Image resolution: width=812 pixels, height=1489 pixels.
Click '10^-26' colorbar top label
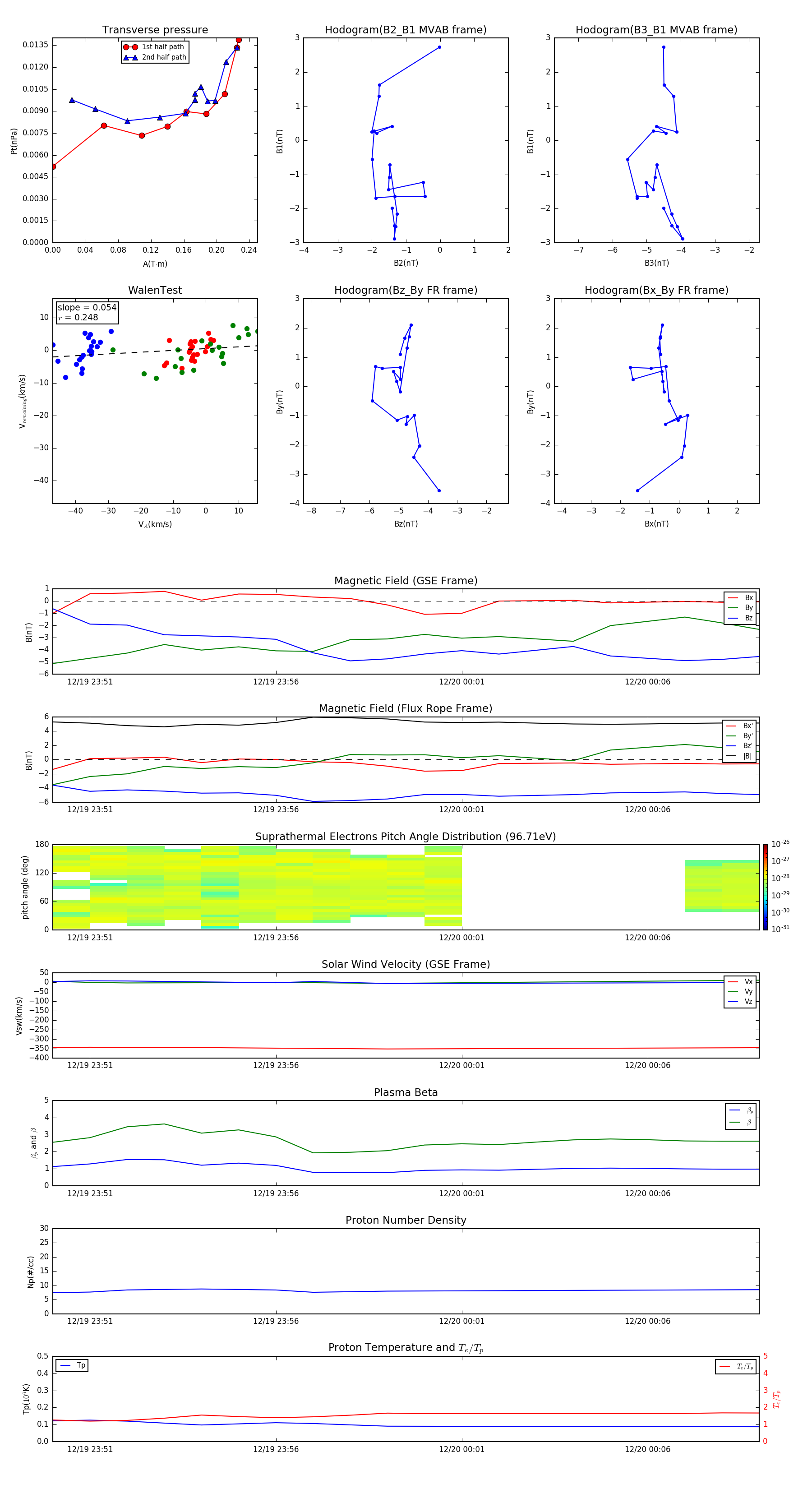(780, 844)
